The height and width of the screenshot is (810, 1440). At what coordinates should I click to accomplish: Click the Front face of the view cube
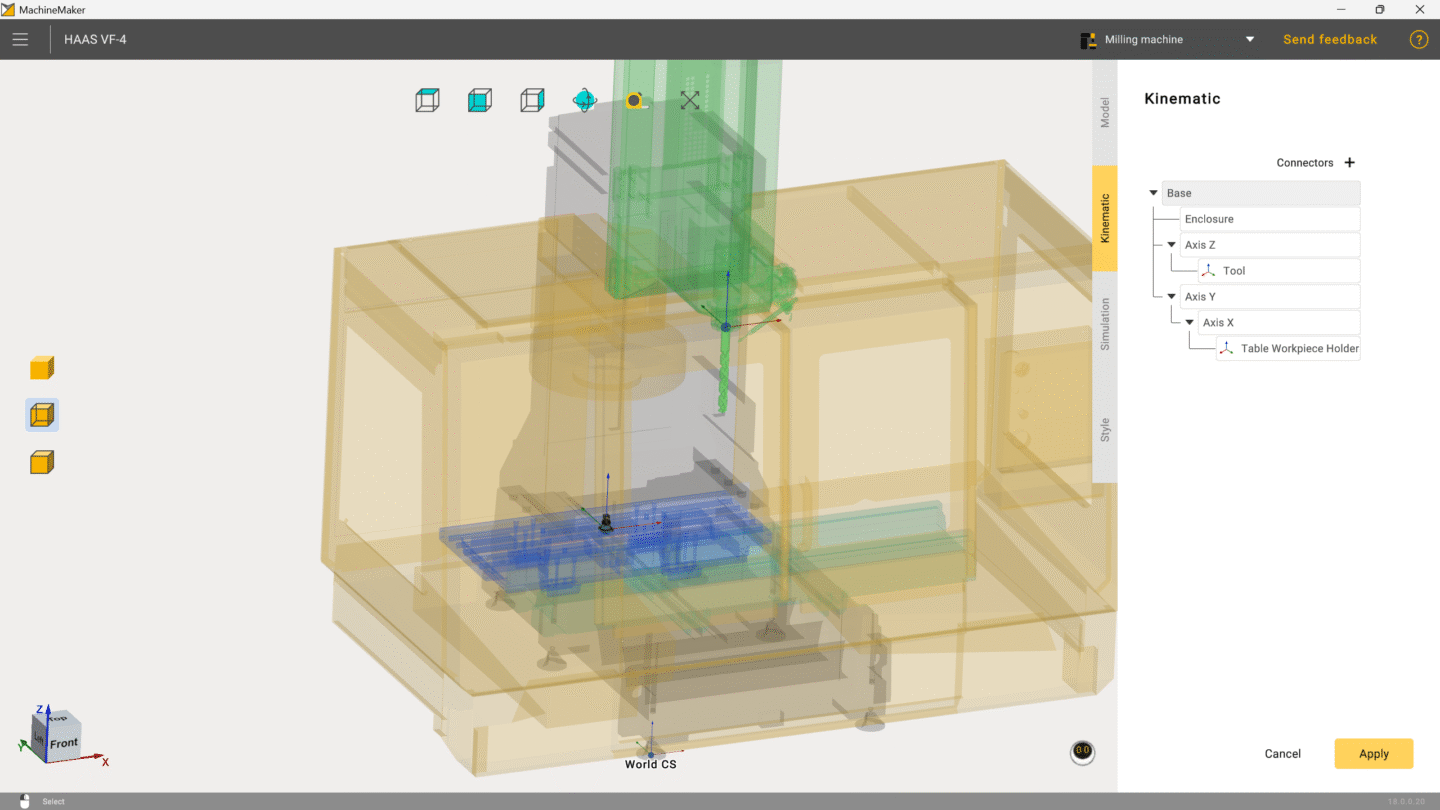pyautogui.click(x=62, y=742)
